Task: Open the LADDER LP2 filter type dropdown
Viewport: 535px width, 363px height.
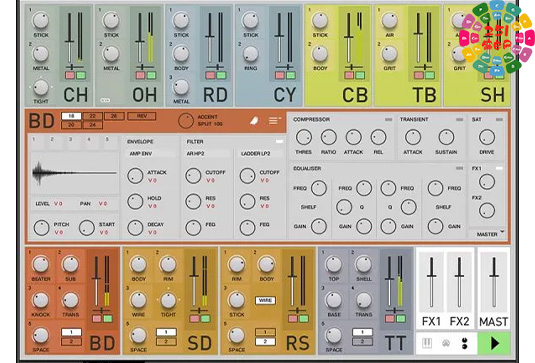Action: tap(260, 154)
